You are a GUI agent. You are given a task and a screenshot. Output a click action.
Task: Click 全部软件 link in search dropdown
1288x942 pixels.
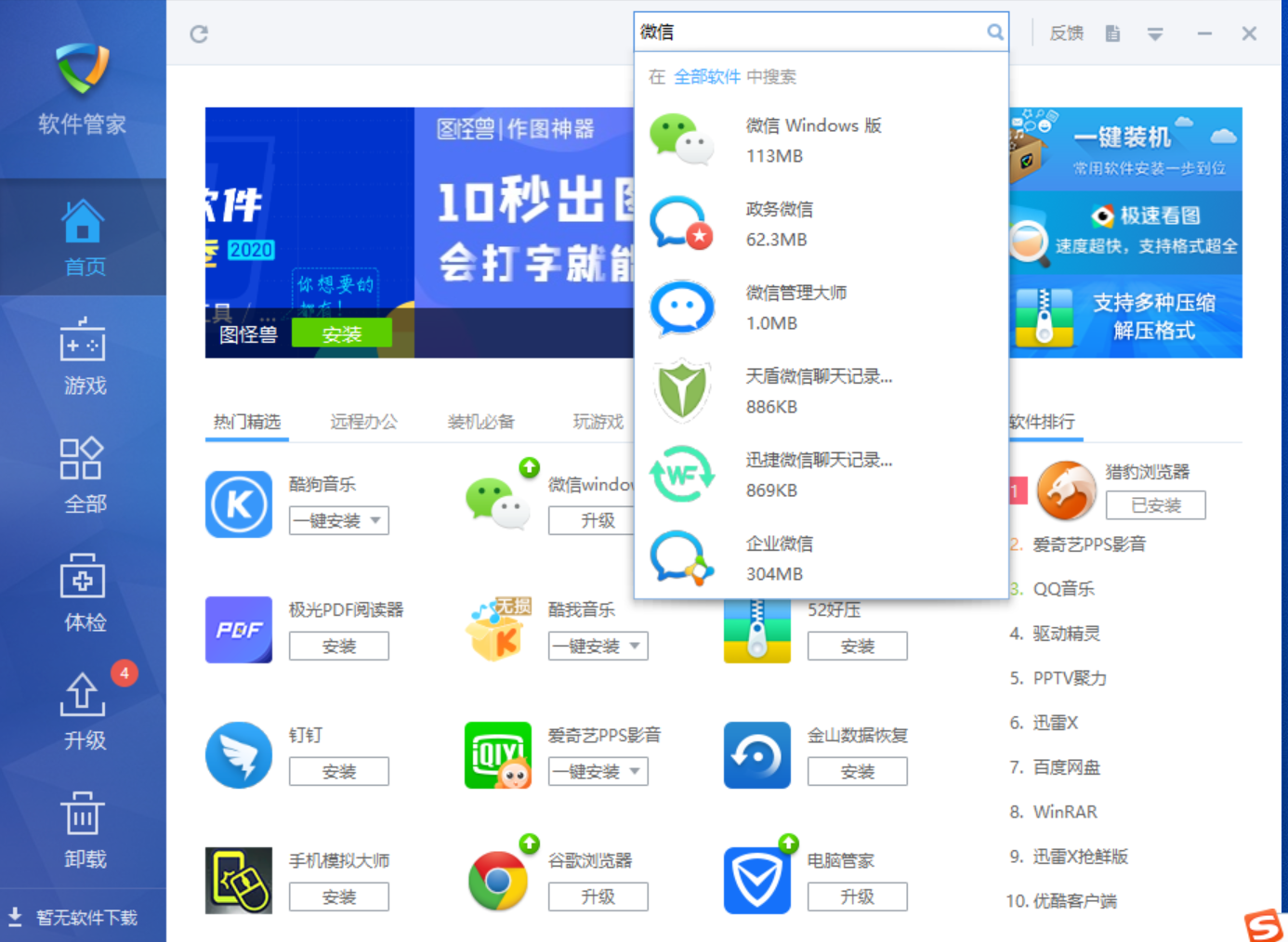706,77
